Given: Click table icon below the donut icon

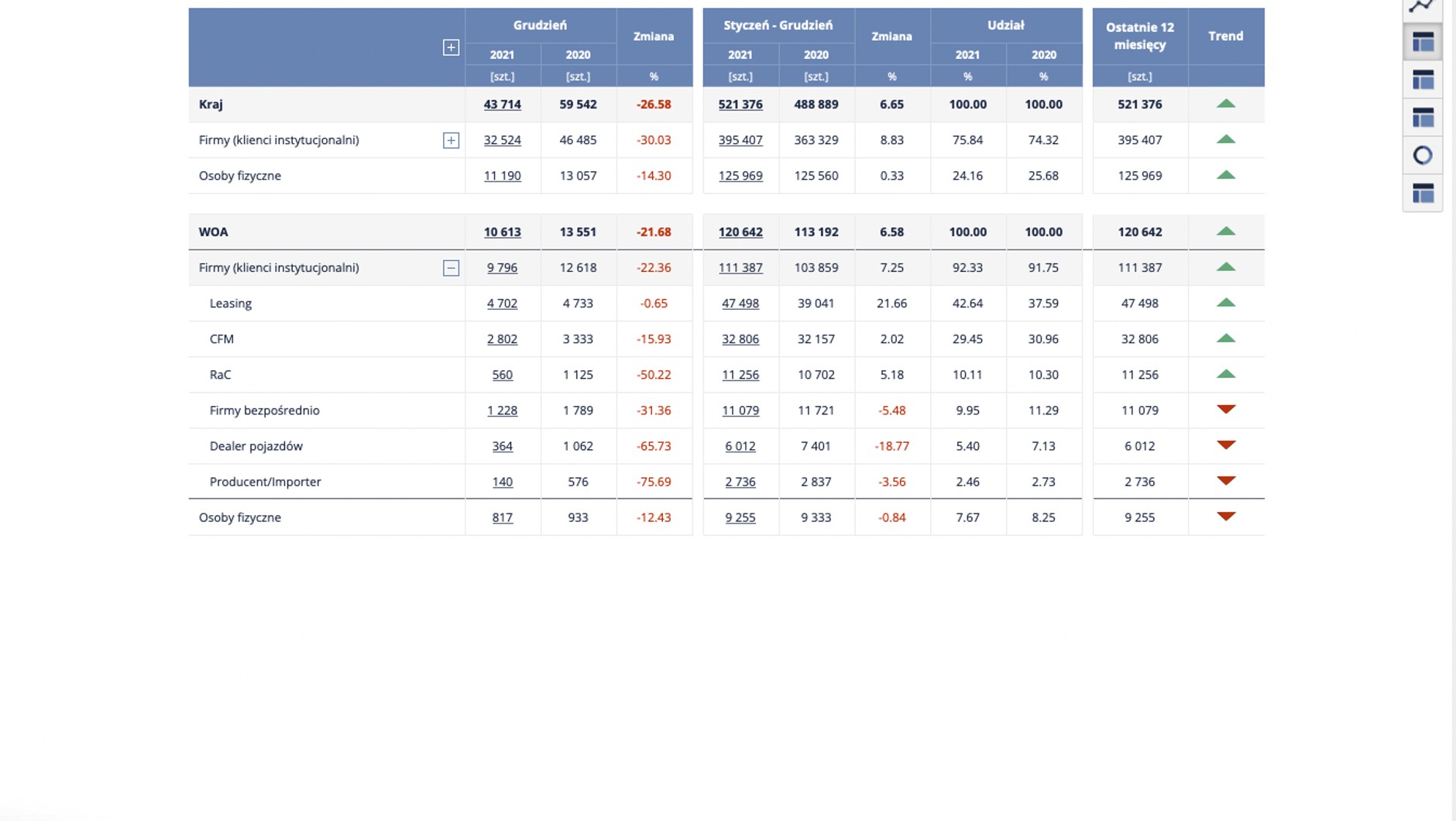Looking at the screenshot, I should [x=1423, y=193].
